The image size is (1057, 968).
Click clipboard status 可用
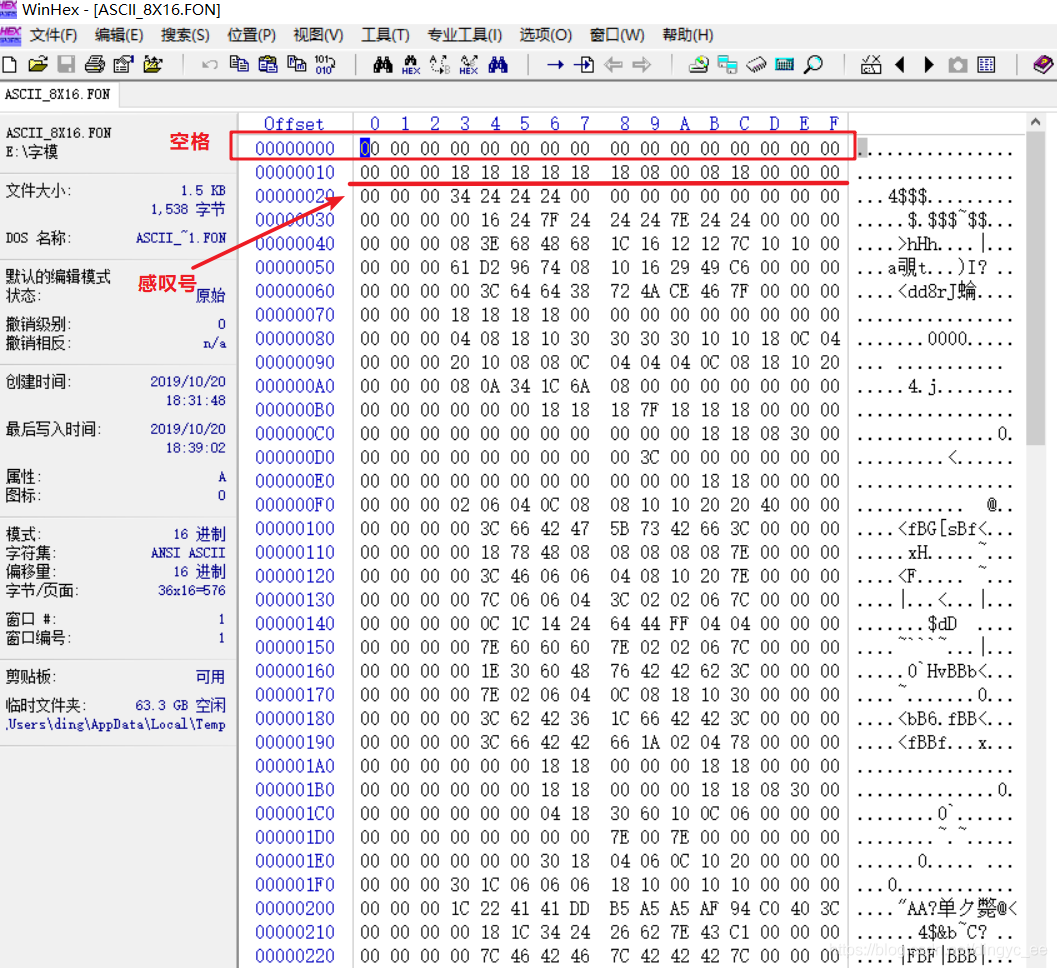[x=210, y=677]
